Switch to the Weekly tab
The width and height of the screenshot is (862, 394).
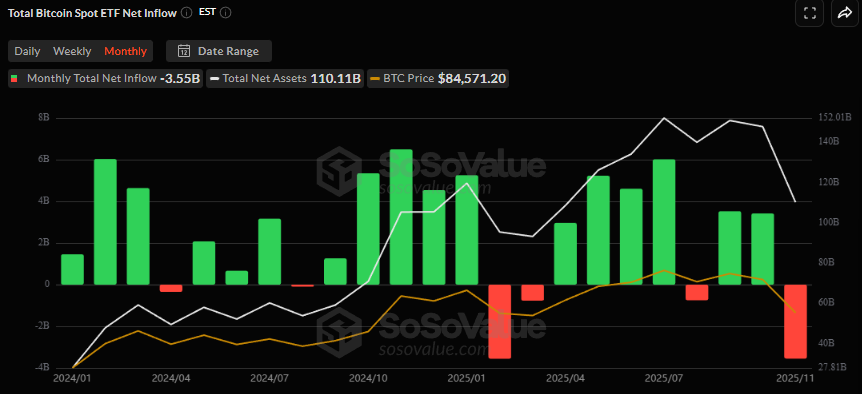click(72, 51)
